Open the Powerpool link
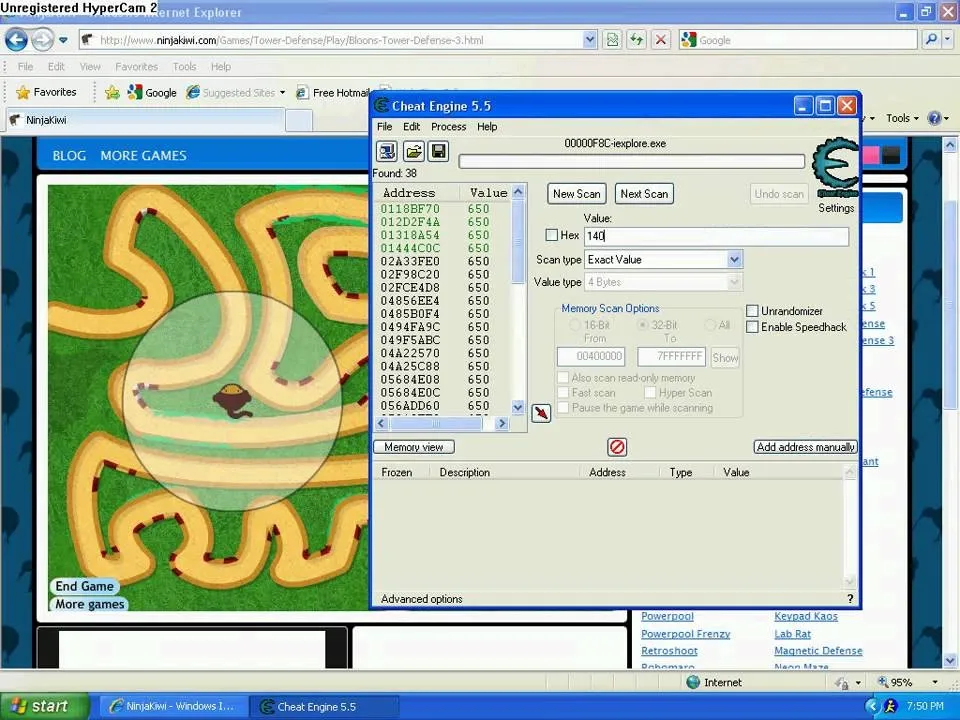 (667, 616)
